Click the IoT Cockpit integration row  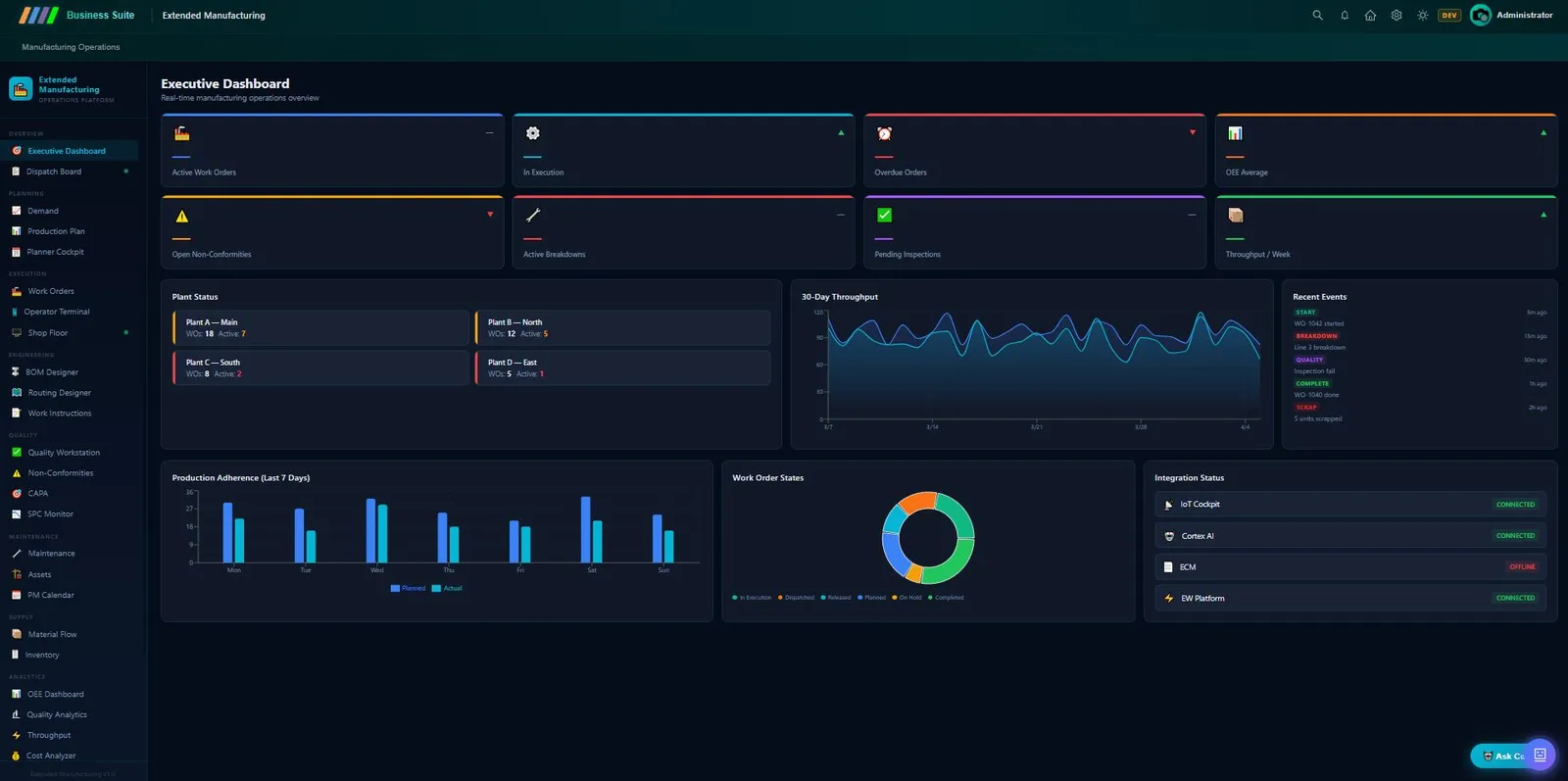pyautogui.click(x=1350, y=505)
